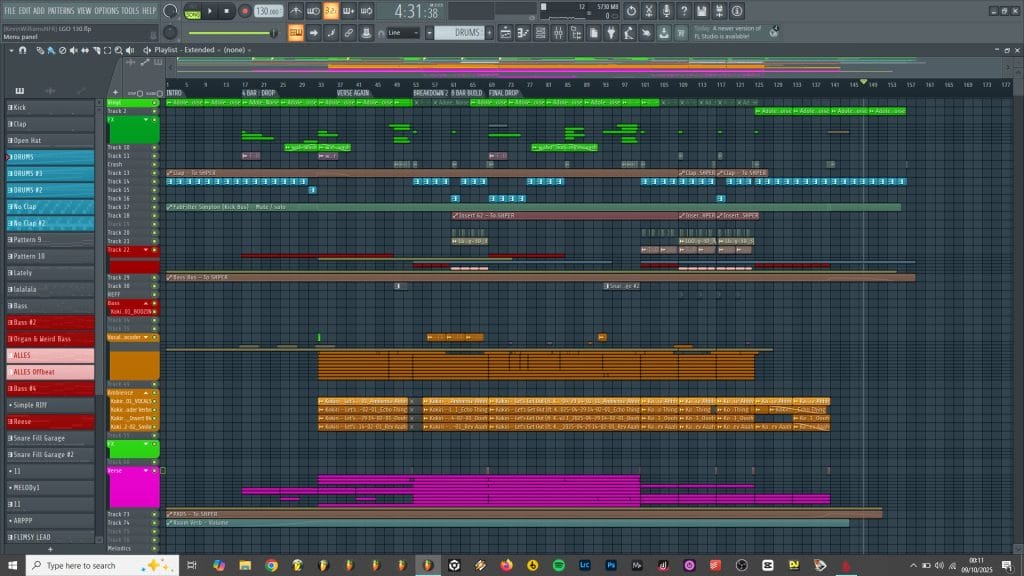Enable the metronome icon
Image resolution: width=1024 pixels, height=576 pixels.
point(296,10)
